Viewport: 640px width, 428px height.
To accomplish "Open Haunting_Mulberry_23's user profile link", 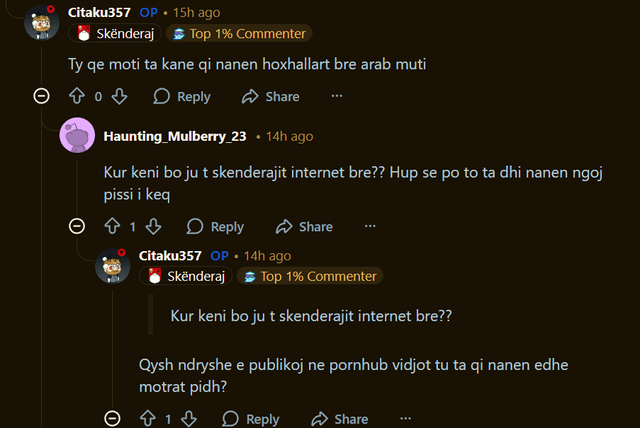I will pyautogui.click(x=174, y=136).
